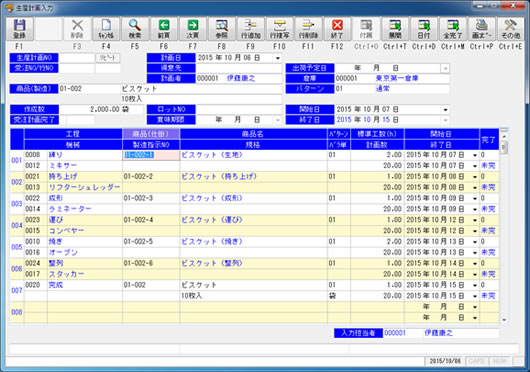Open the 計画日 date dropdown
Image resolution: width=530 pixels, height=372 pixels.
coord(278,58)
